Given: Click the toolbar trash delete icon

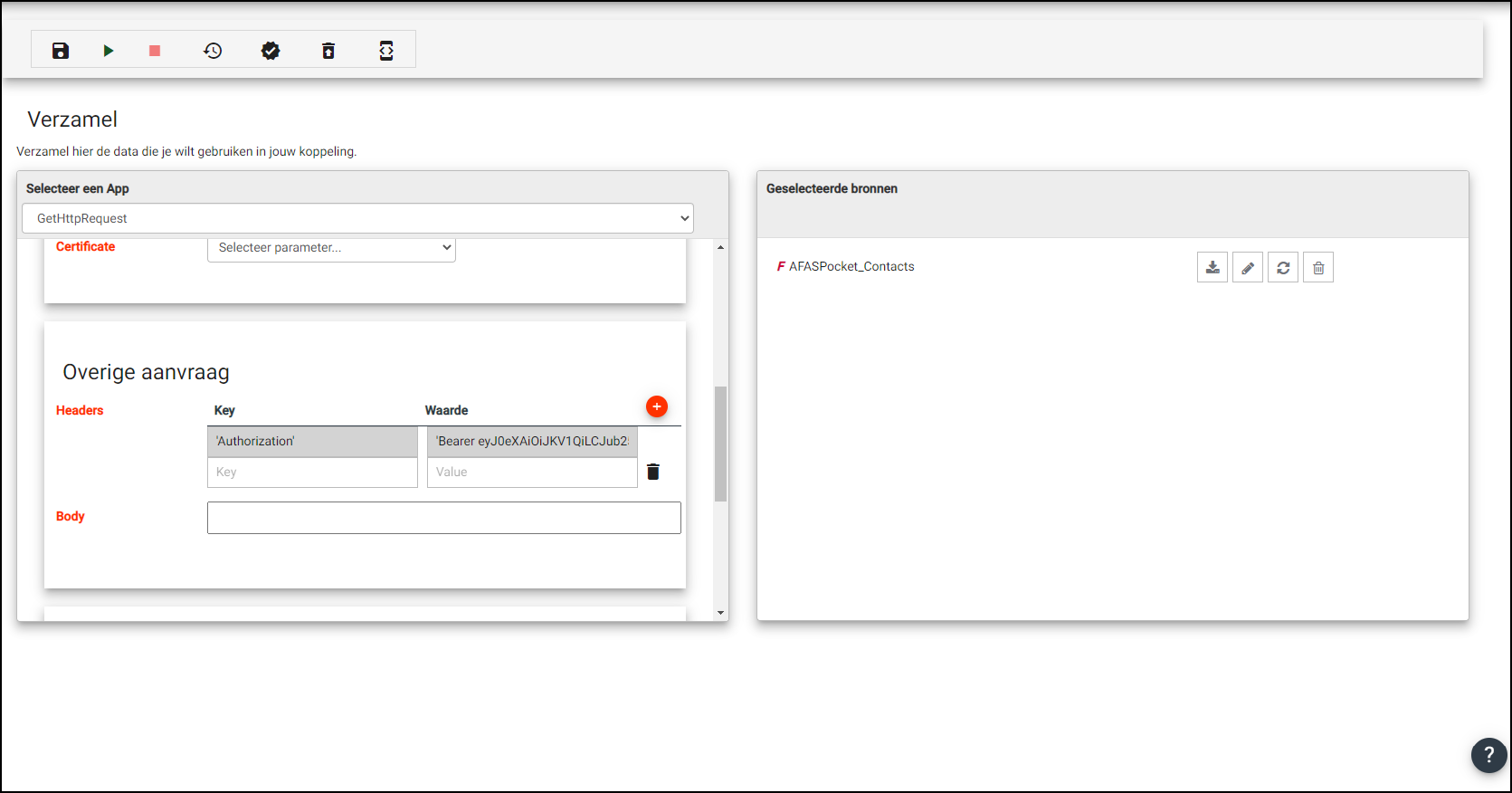Looking at the screenshot, I should [x=328, y=51].
